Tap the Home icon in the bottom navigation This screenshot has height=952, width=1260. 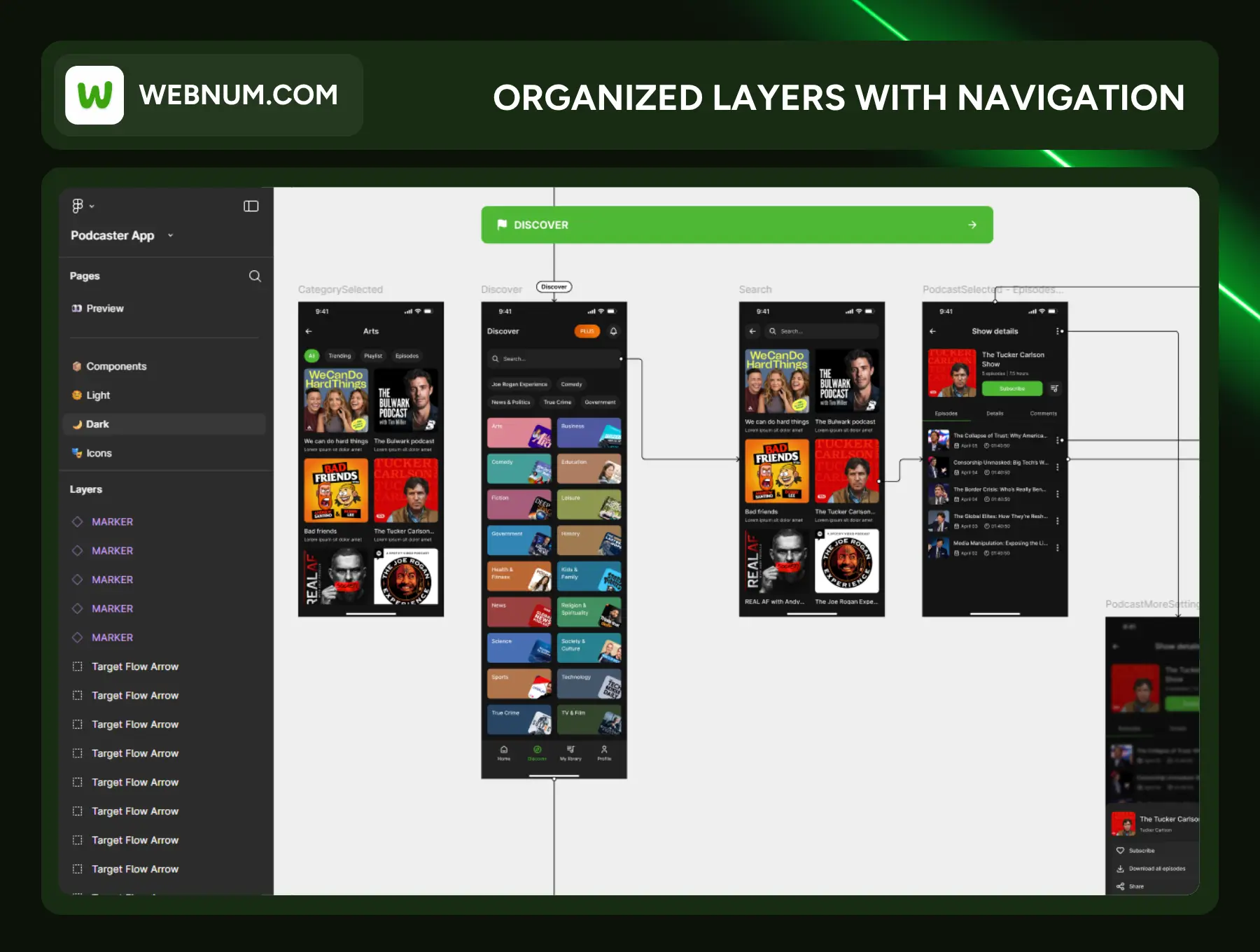coord(504,752)
